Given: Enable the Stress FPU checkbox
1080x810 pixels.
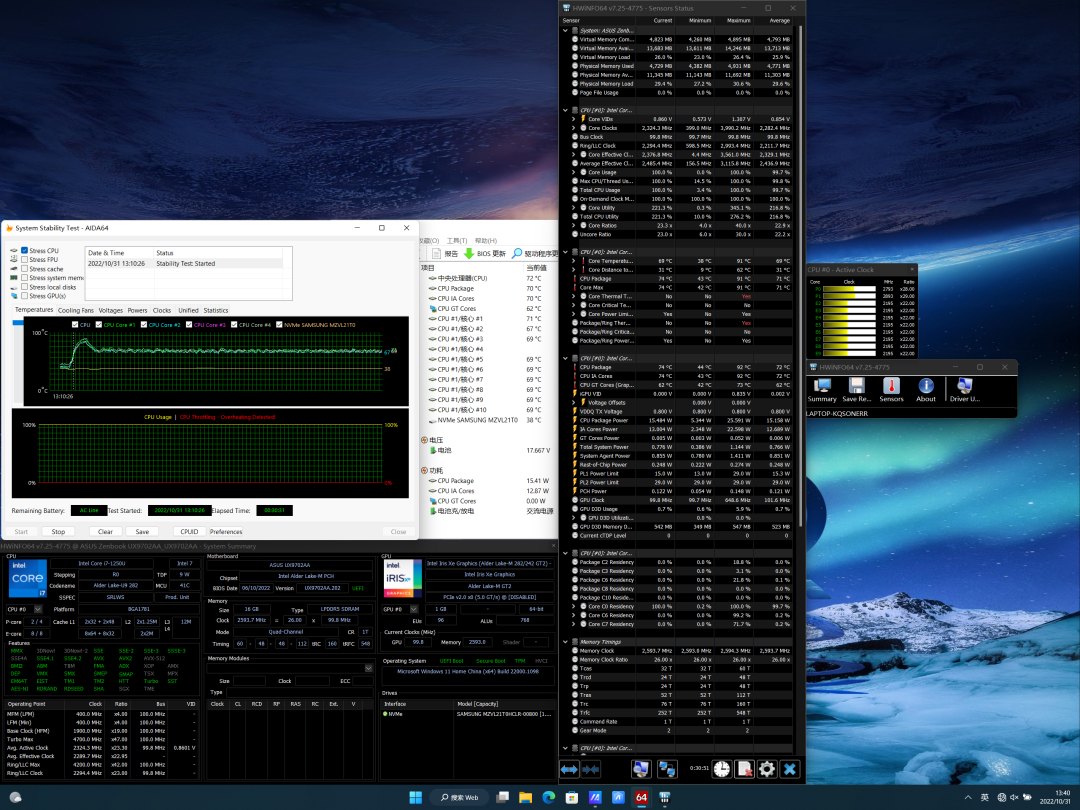Looking at the screenshot, I should tap(25, 259).
